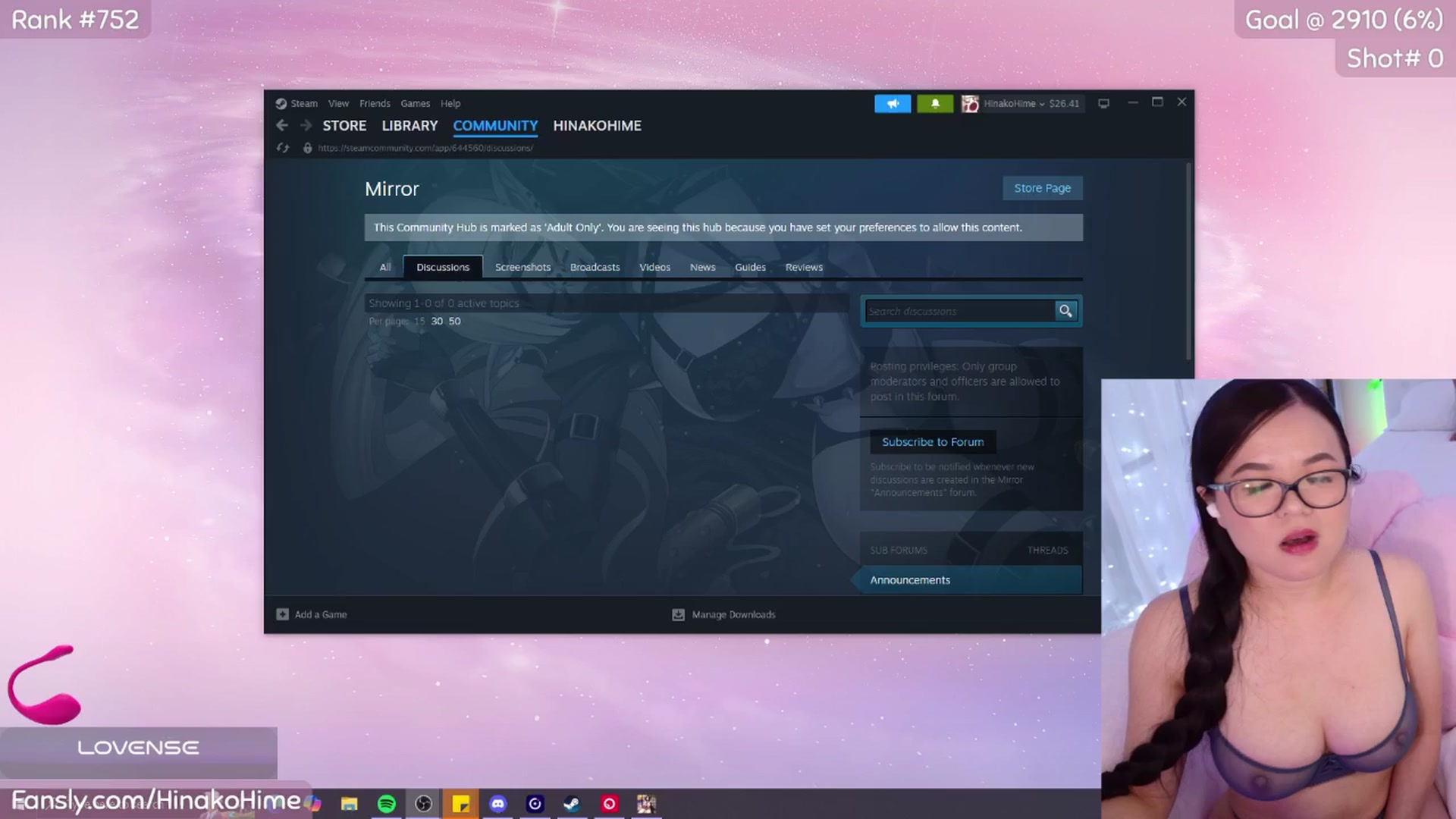The height and width of the screenshot is (819, 1456).
Task: Switch to Big Picture mode icon
Action: (1104, 104)
